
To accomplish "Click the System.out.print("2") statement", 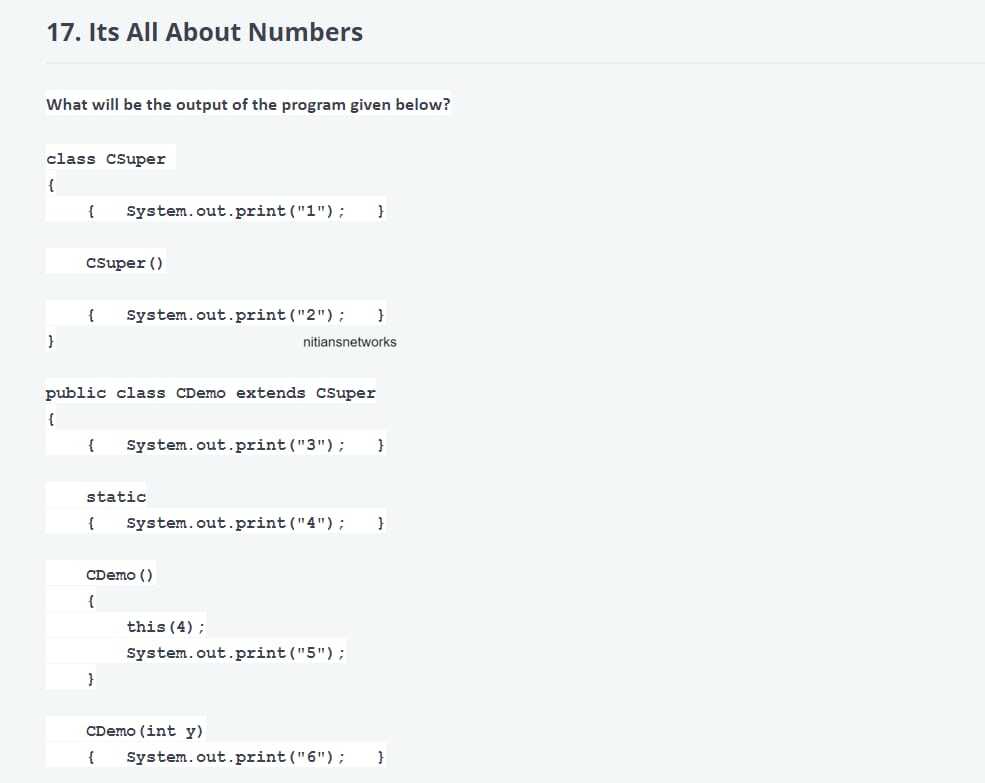I will point(236,315).
